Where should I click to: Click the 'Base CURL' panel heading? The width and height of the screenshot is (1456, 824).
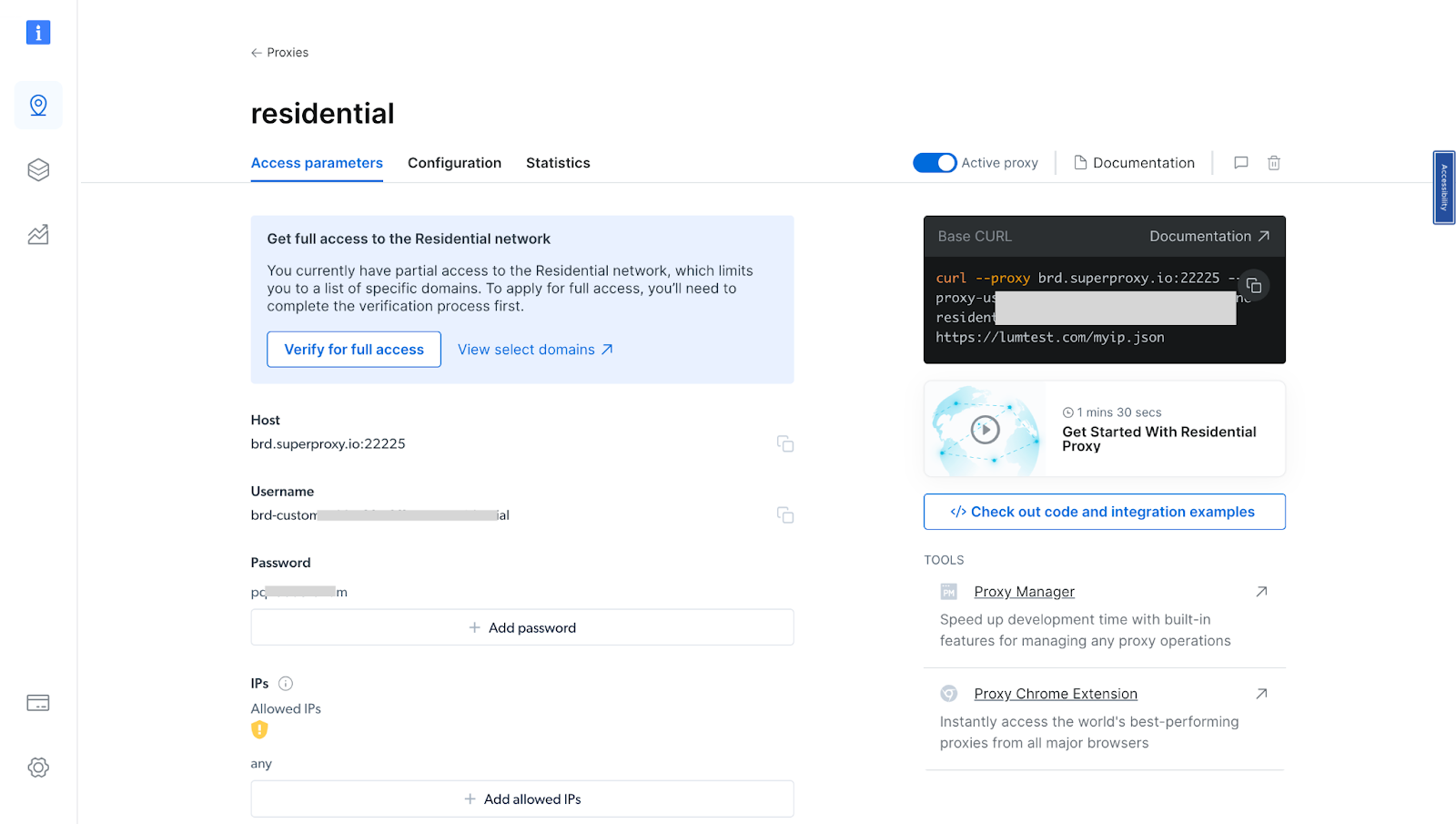(975, 237)
